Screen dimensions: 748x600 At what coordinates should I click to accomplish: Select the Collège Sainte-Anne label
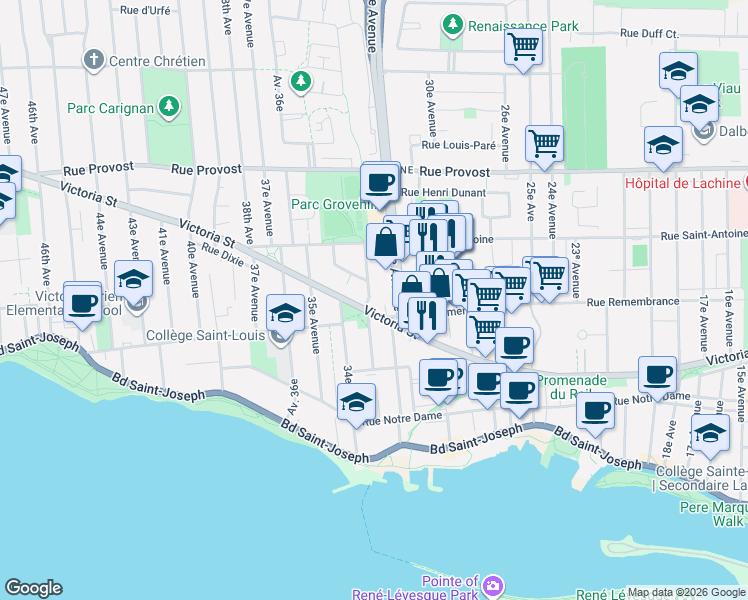pos(701,478)
